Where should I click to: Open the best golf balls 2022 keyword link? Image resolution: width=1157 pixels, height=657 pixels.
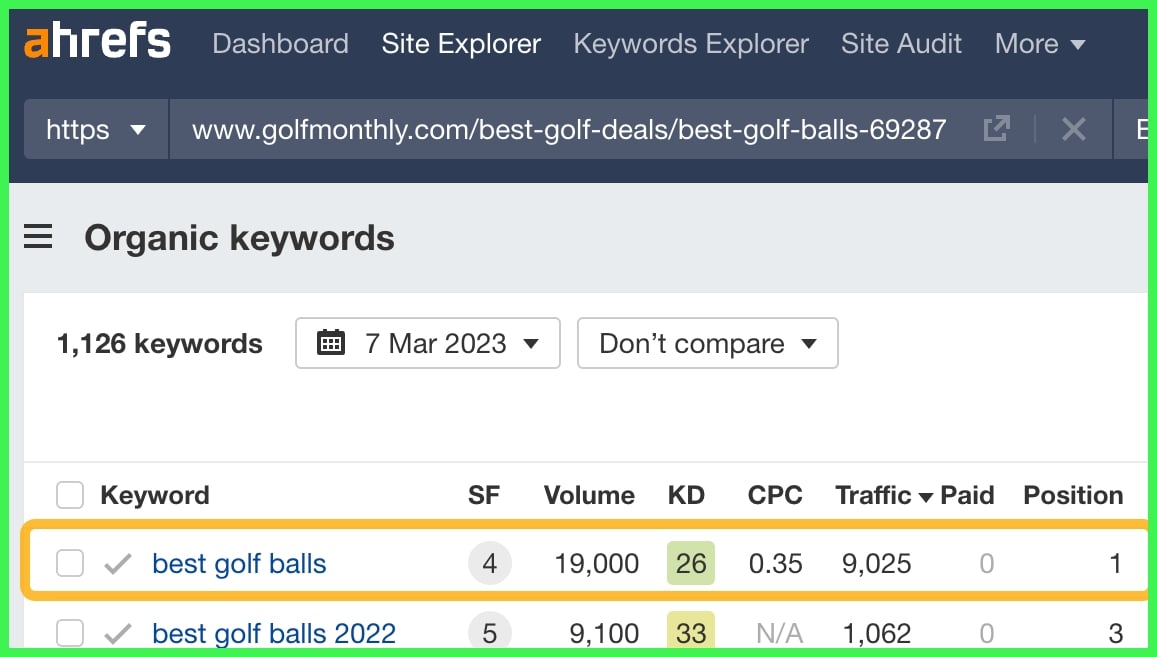point(273,633)
